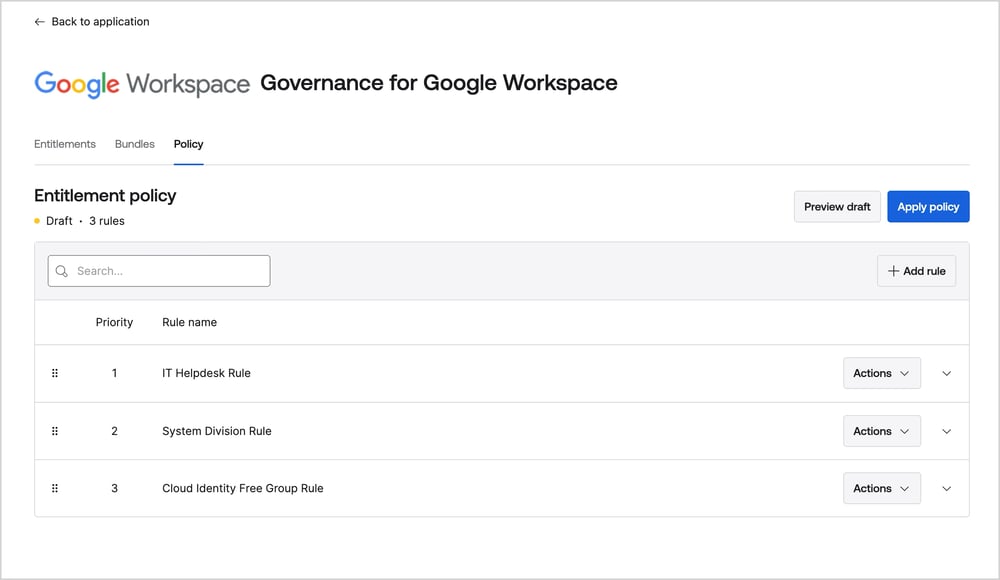1000x580 pixels.
Task: Open Actions dropdown for System Division Rule
Action: click(881, 431)
